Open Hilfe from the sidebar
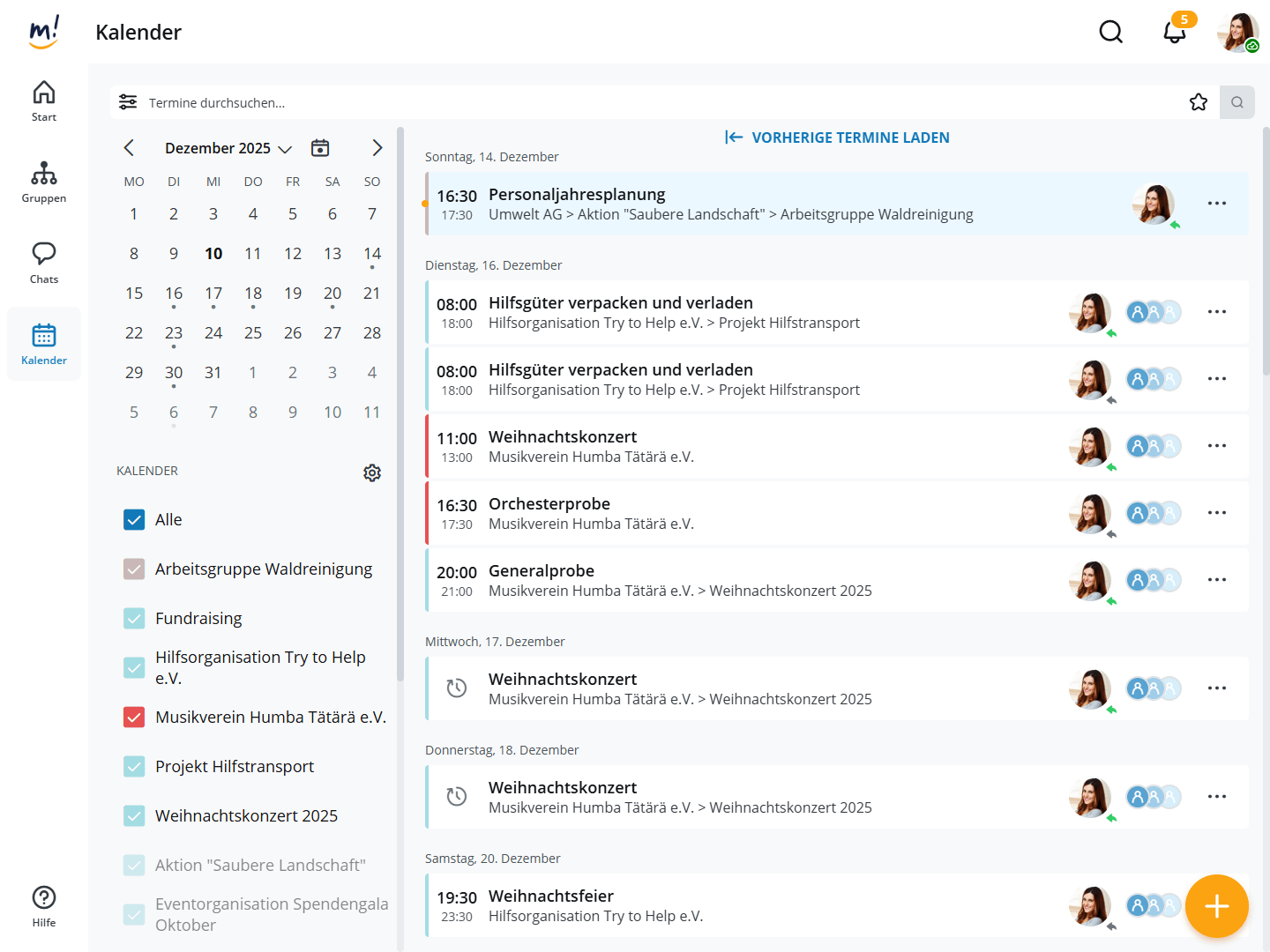The image size is (1270, 952). 44,906
